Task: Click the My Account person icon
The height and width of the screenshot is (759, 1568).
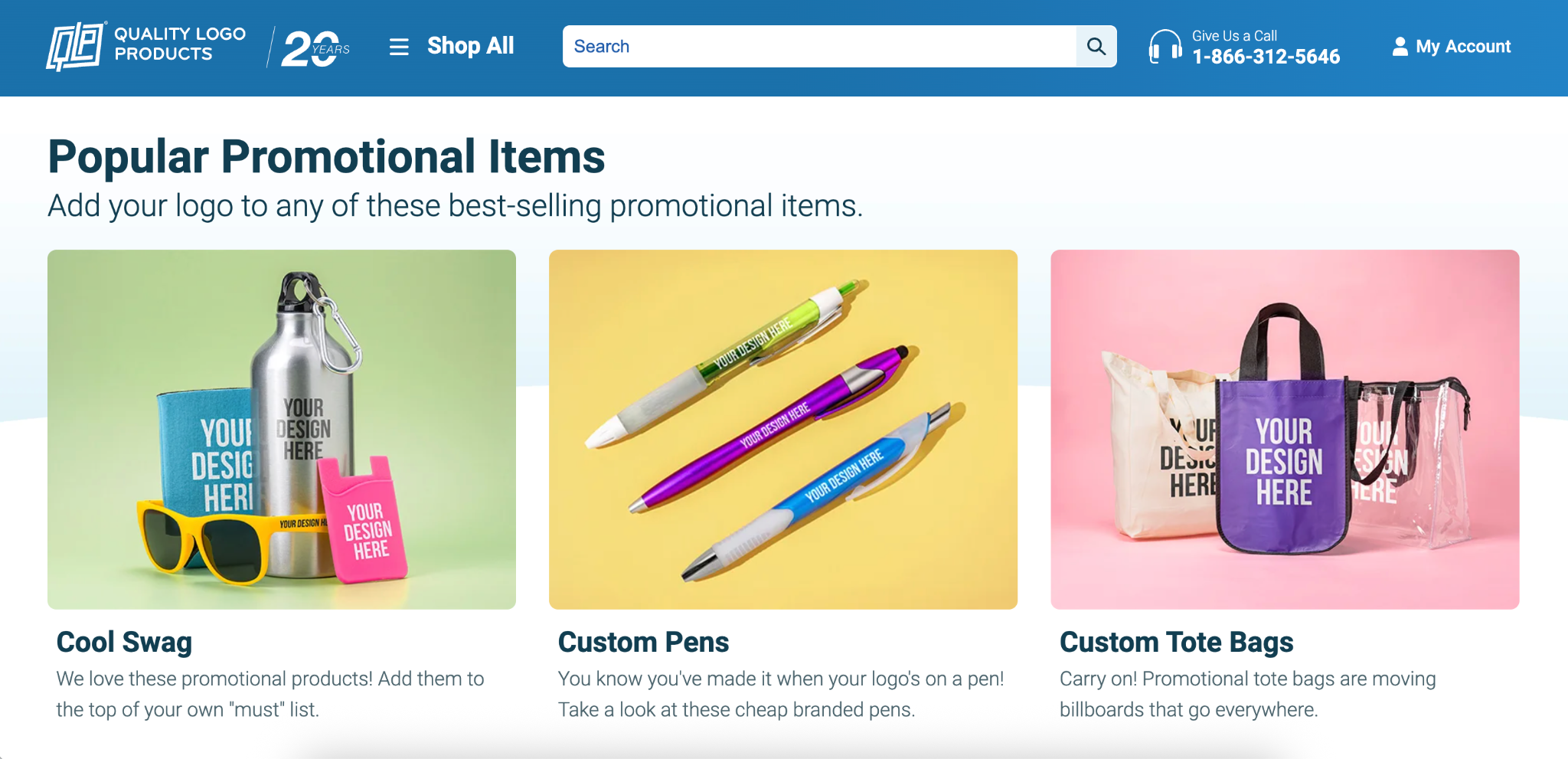Action: [x=1400, y=47]
